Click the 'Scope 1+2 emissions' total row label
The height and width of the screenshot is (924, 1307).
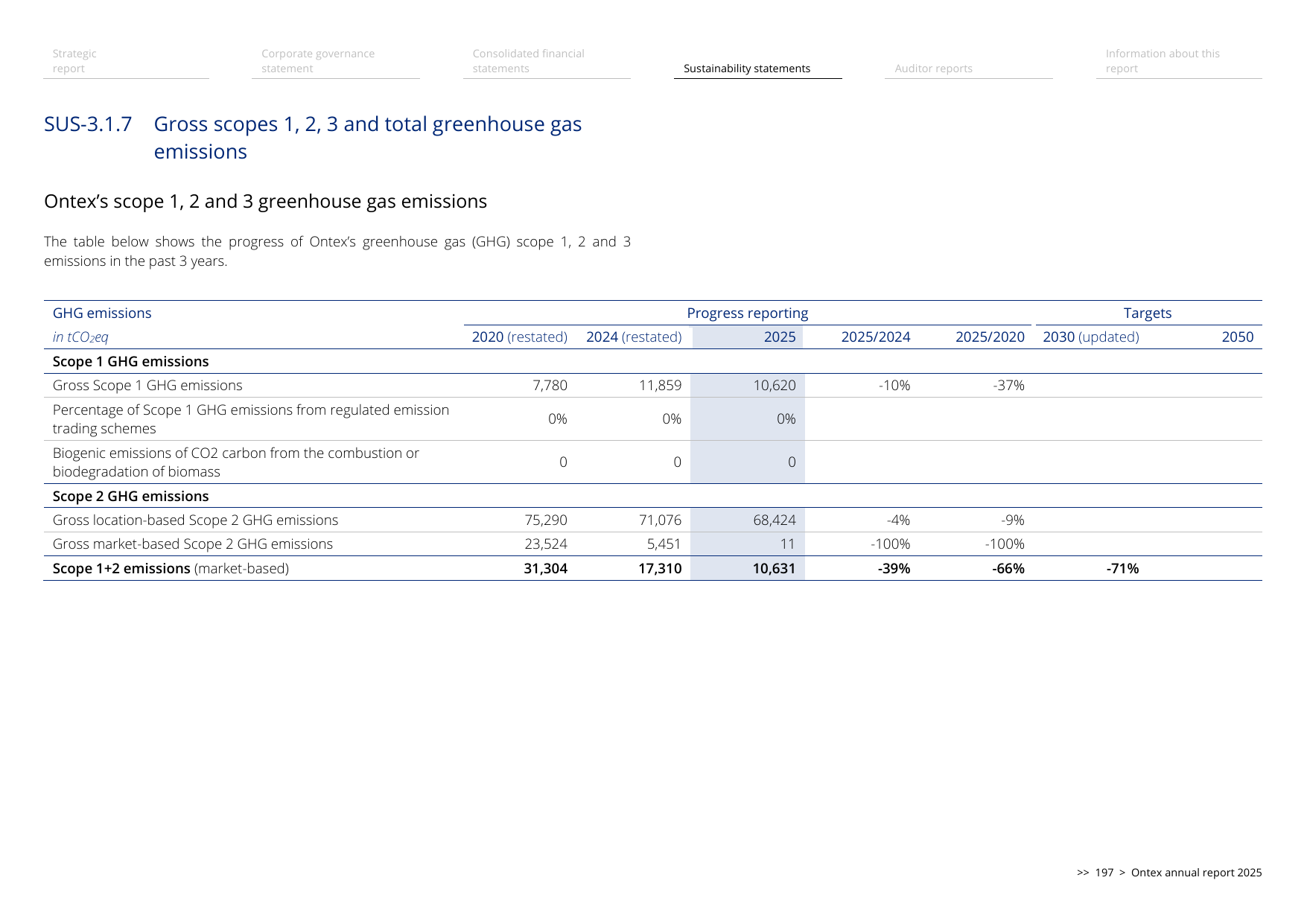click(x=171, y=569)
